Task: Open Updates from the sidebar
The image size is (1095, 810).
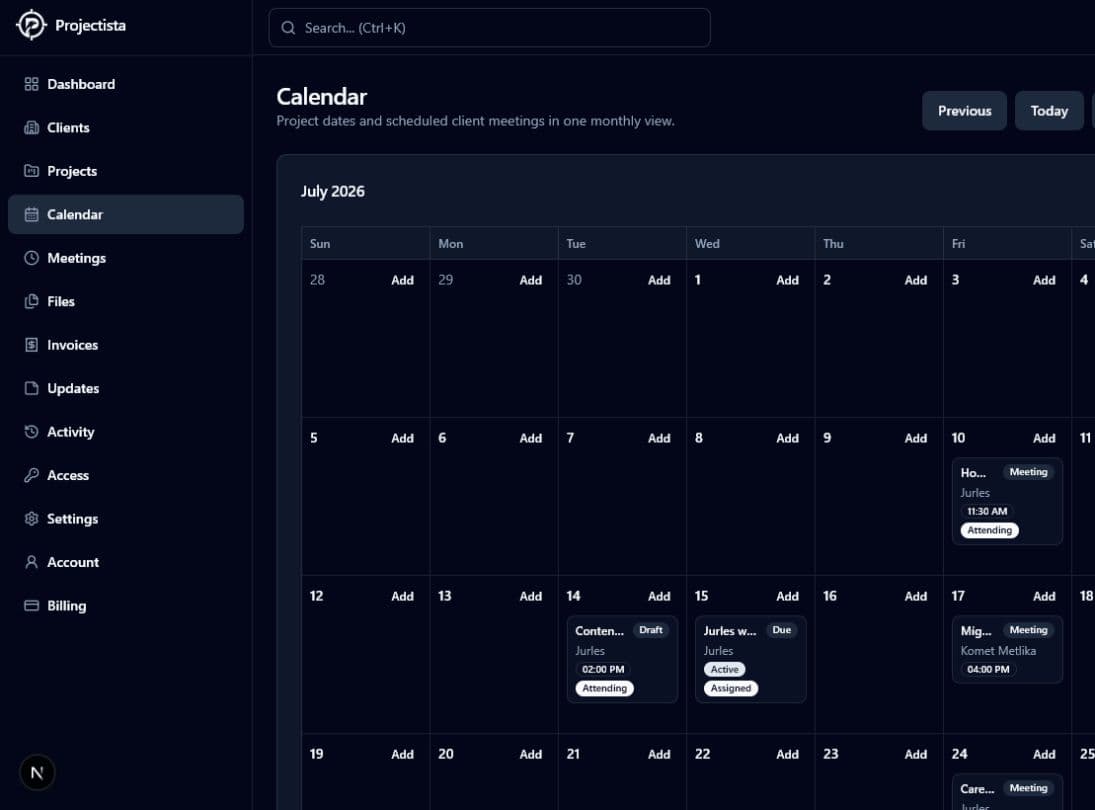Action: point(73,388)
